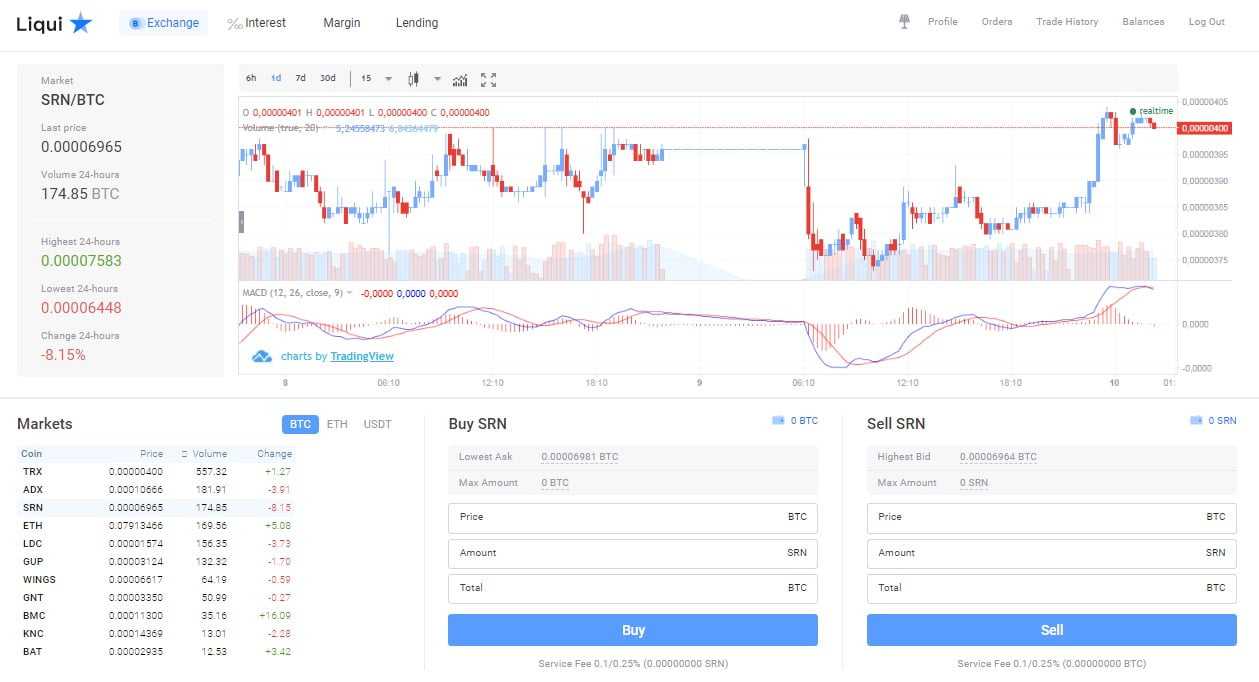The height and width of the screenshot is (682, 1259).
Task: Toggle the fullscreen chart icon
Action: click(x=488, y=79)
